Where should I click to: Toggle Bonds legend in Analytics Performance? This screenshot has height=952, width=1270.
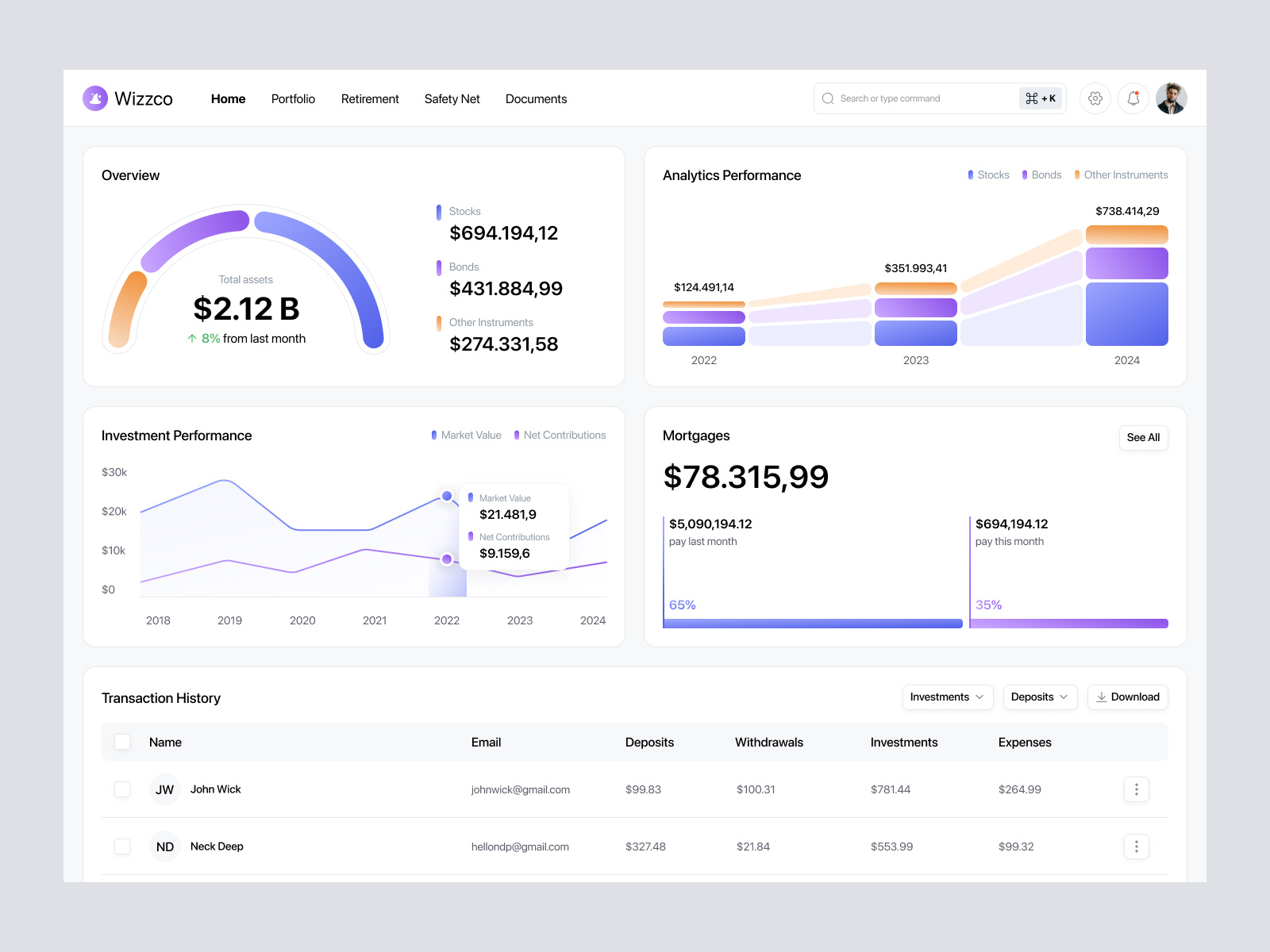1041,175
